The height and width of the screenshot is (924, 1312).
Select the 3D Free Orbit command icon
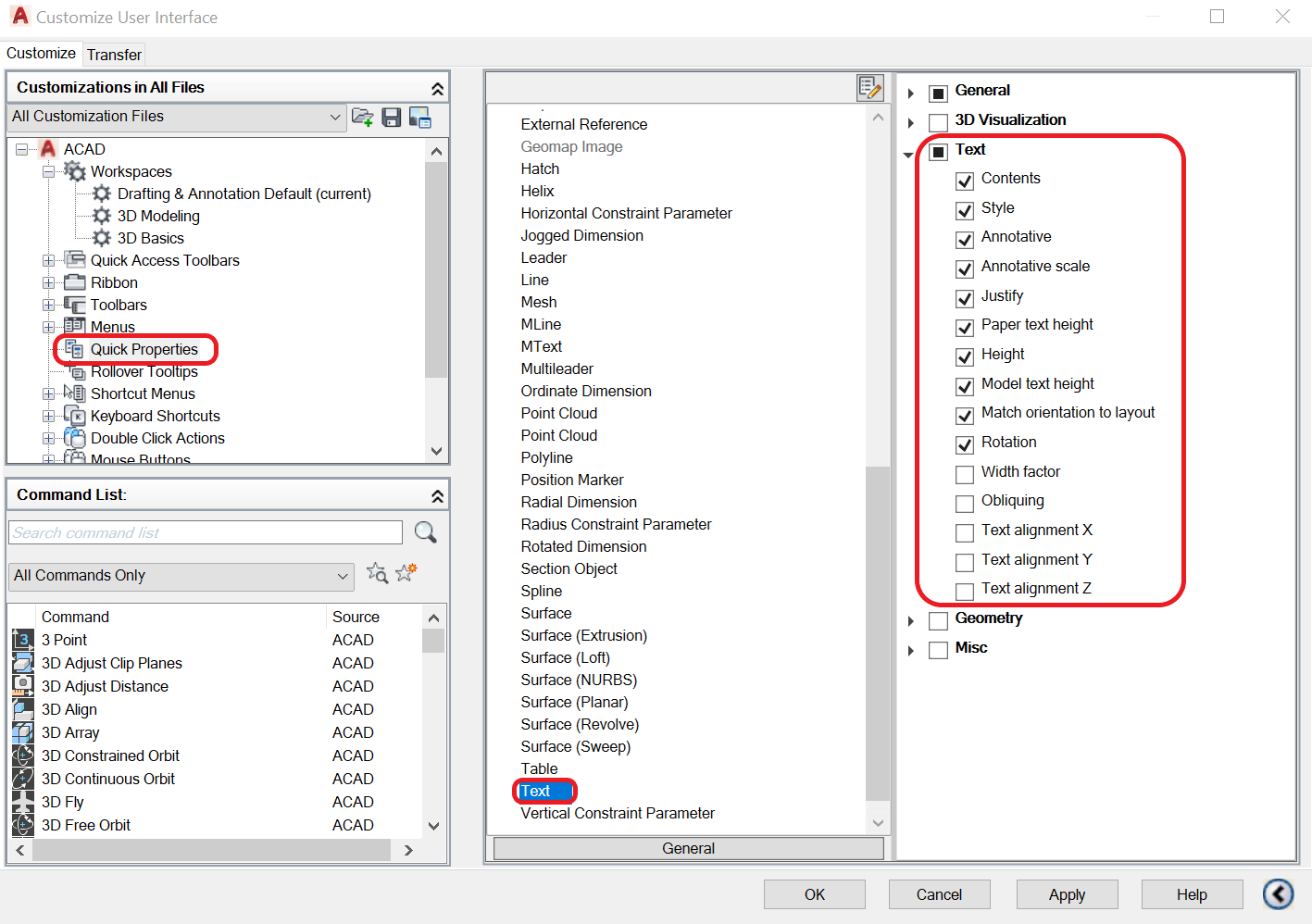pos(22,824)
